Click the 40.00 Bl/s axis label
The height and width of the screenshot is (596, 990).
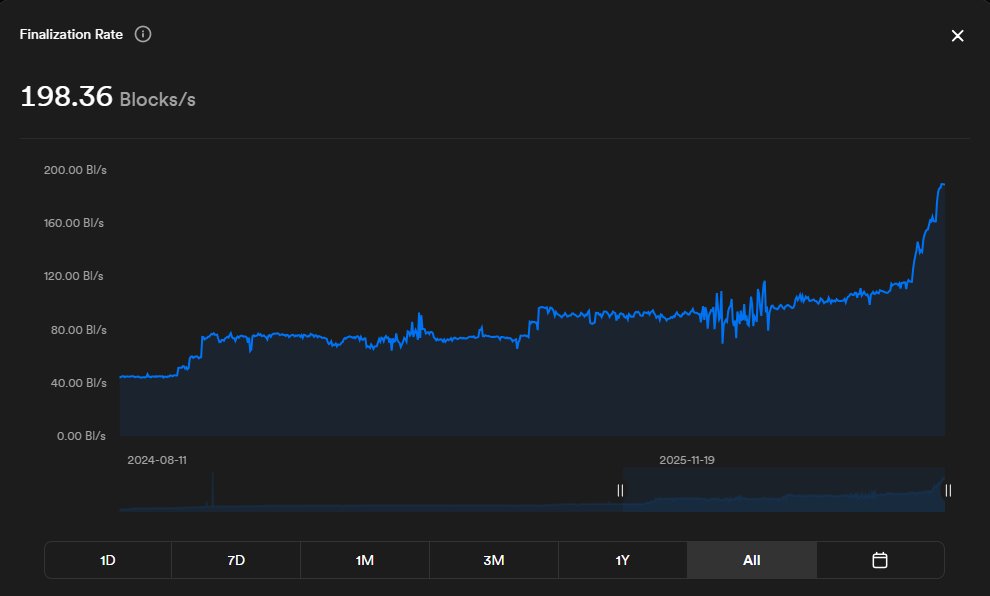(x=79, y=383)
